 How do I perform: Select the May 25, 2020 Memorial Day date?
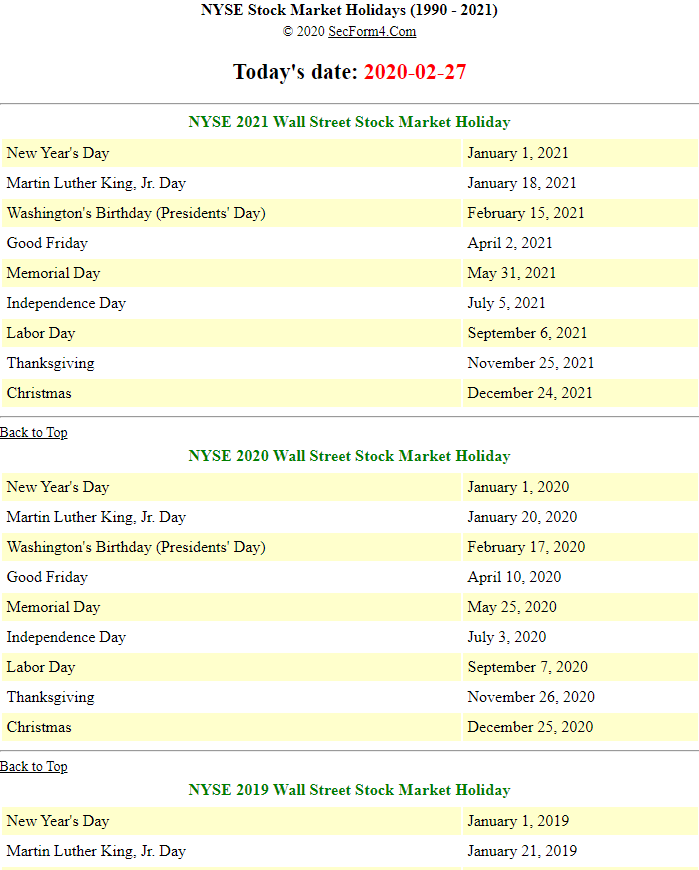point(512,607)
